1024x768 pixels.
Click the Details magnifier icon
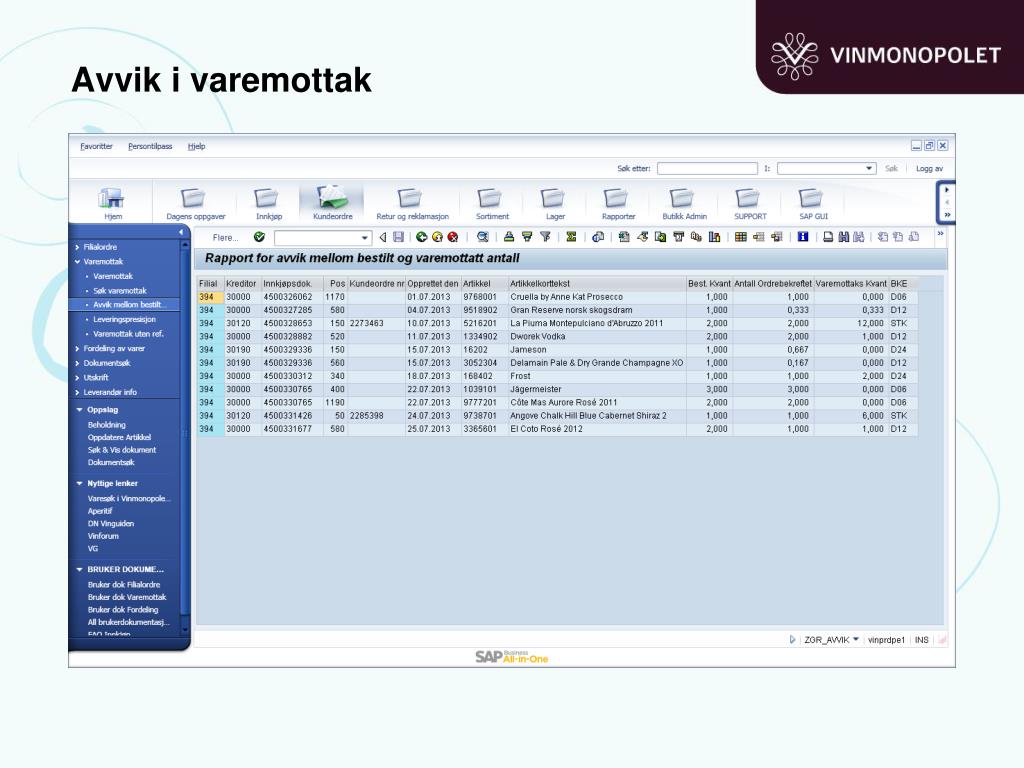tap(483, 237)
